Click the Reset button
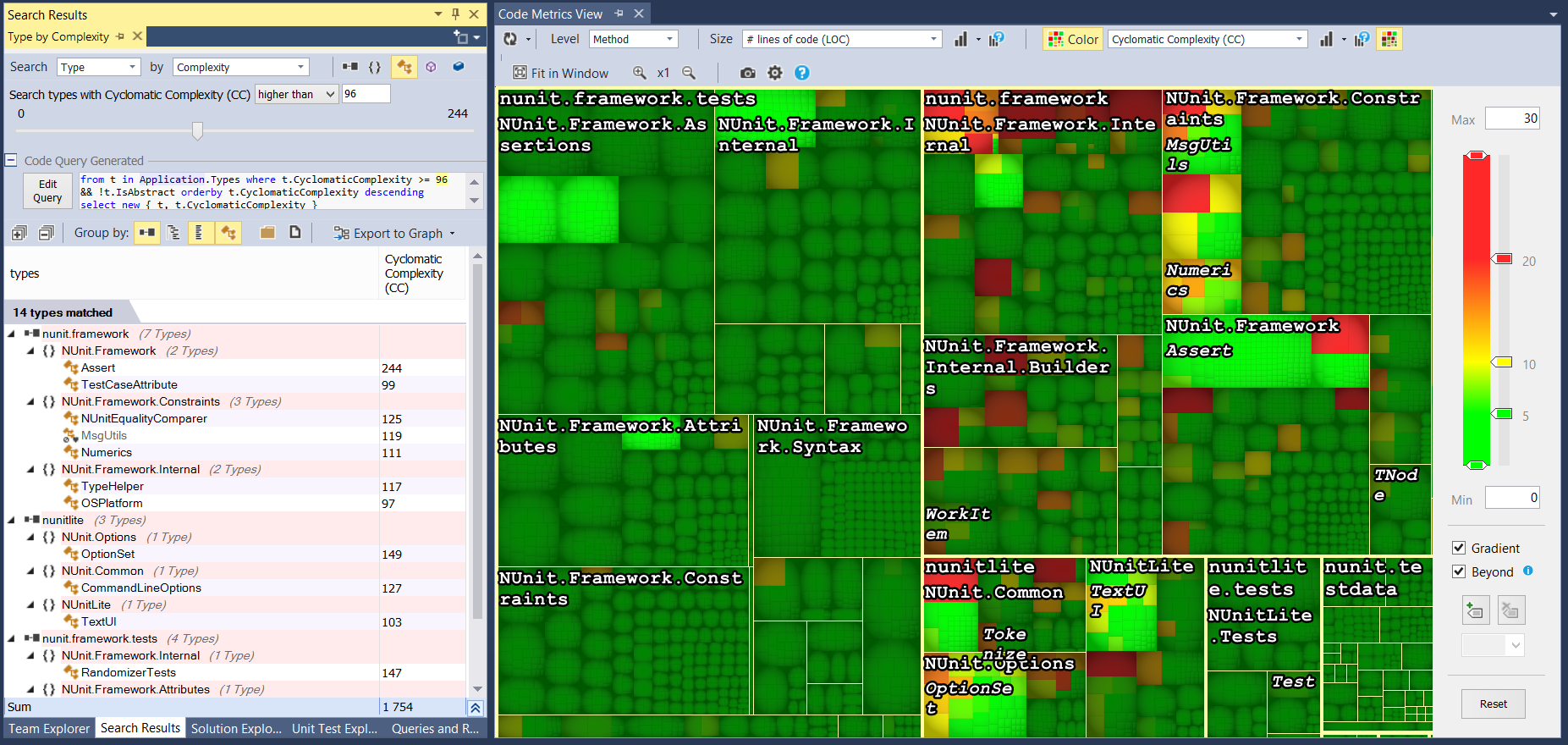Screen dimensions: 1568x745 coord(1494,704)
